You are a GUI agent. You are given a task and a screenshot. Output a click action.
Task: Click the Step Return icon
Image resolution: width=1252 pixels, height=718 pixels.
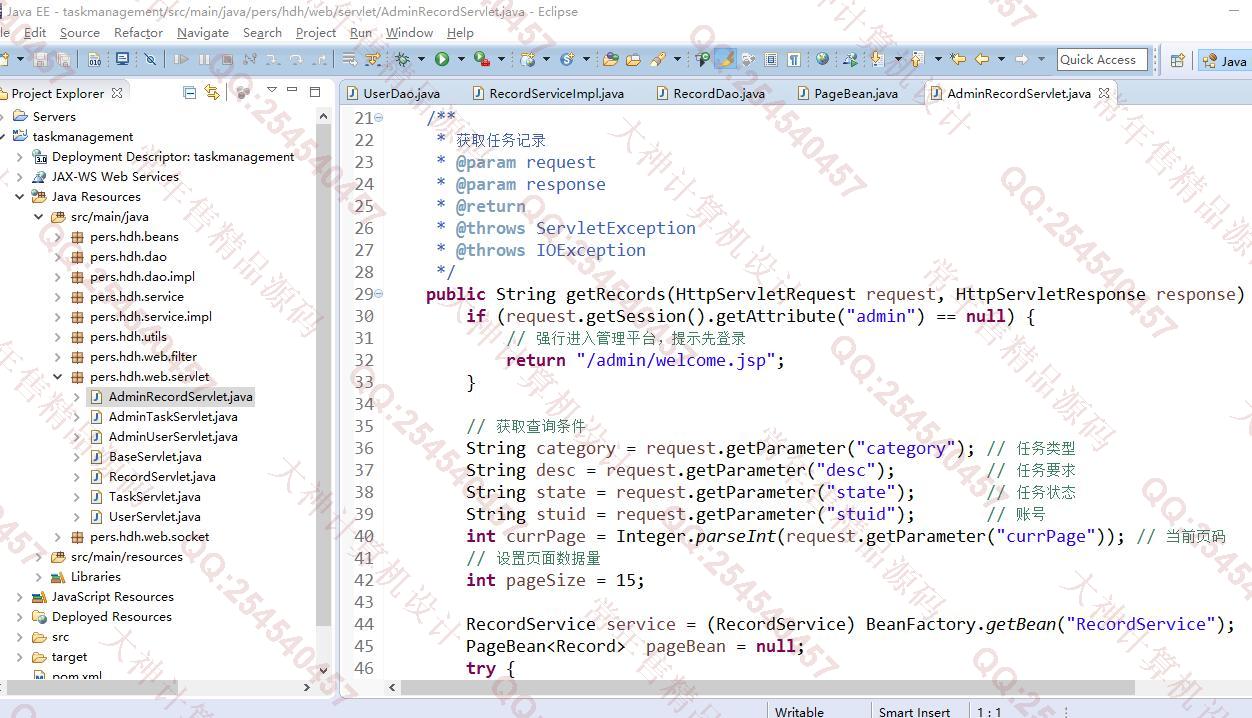pyautogui.click(x=319, y=60)
